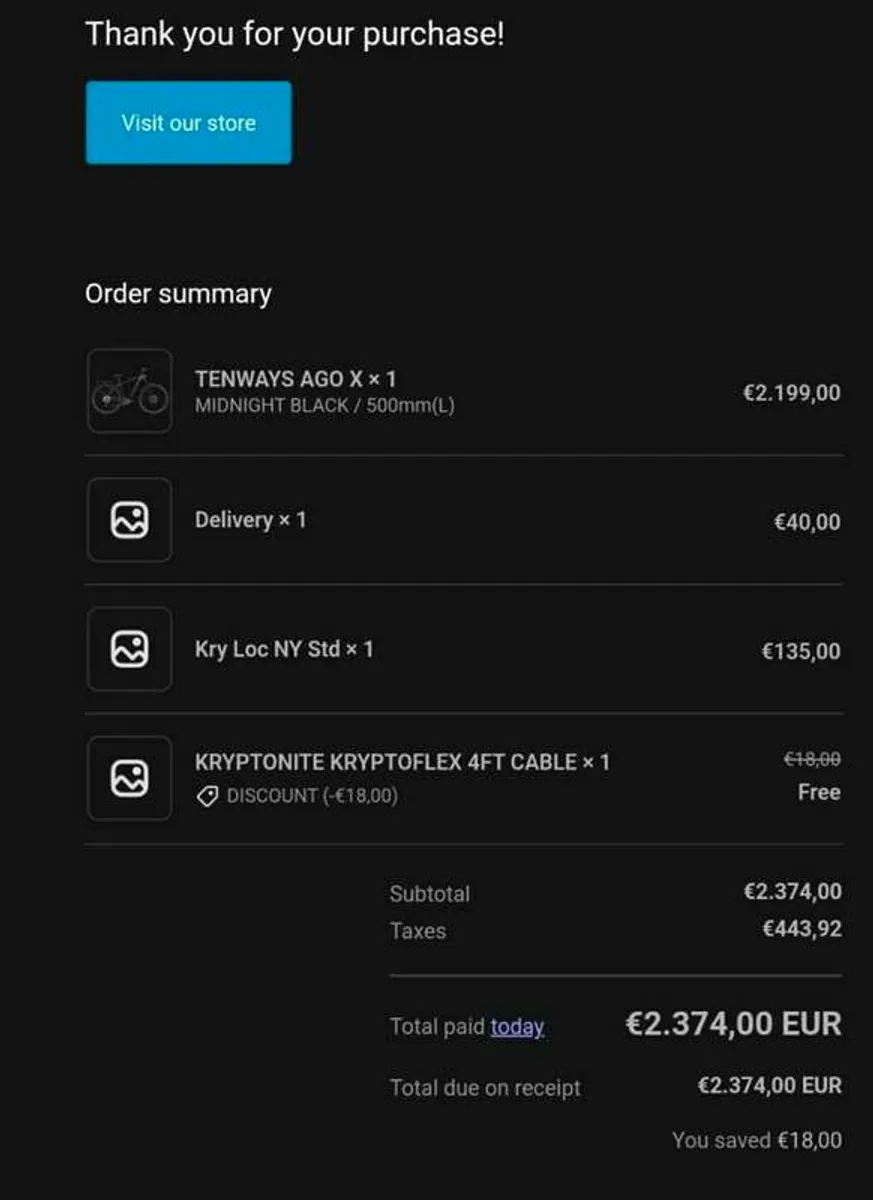873x1200 pixels.
Task: Open the 'today' link in total paid
Action: tap(517, 1027)
